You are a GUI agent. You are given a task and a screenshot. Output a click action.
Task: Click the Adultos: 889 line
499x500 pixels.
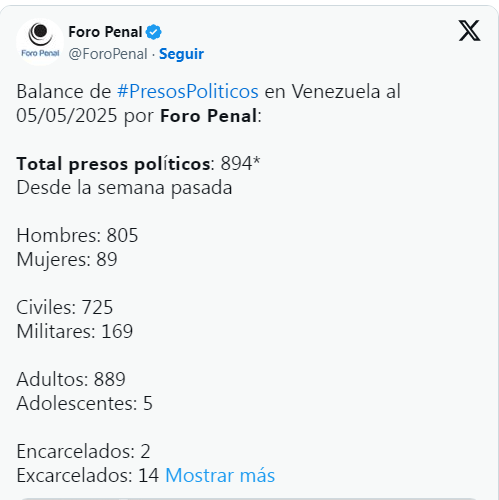click(x=71, y=379)
